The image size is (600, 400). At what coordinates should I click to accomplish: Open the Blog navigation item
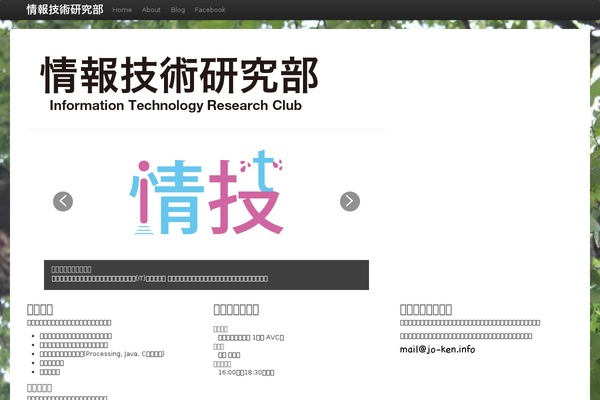(178, 10)
